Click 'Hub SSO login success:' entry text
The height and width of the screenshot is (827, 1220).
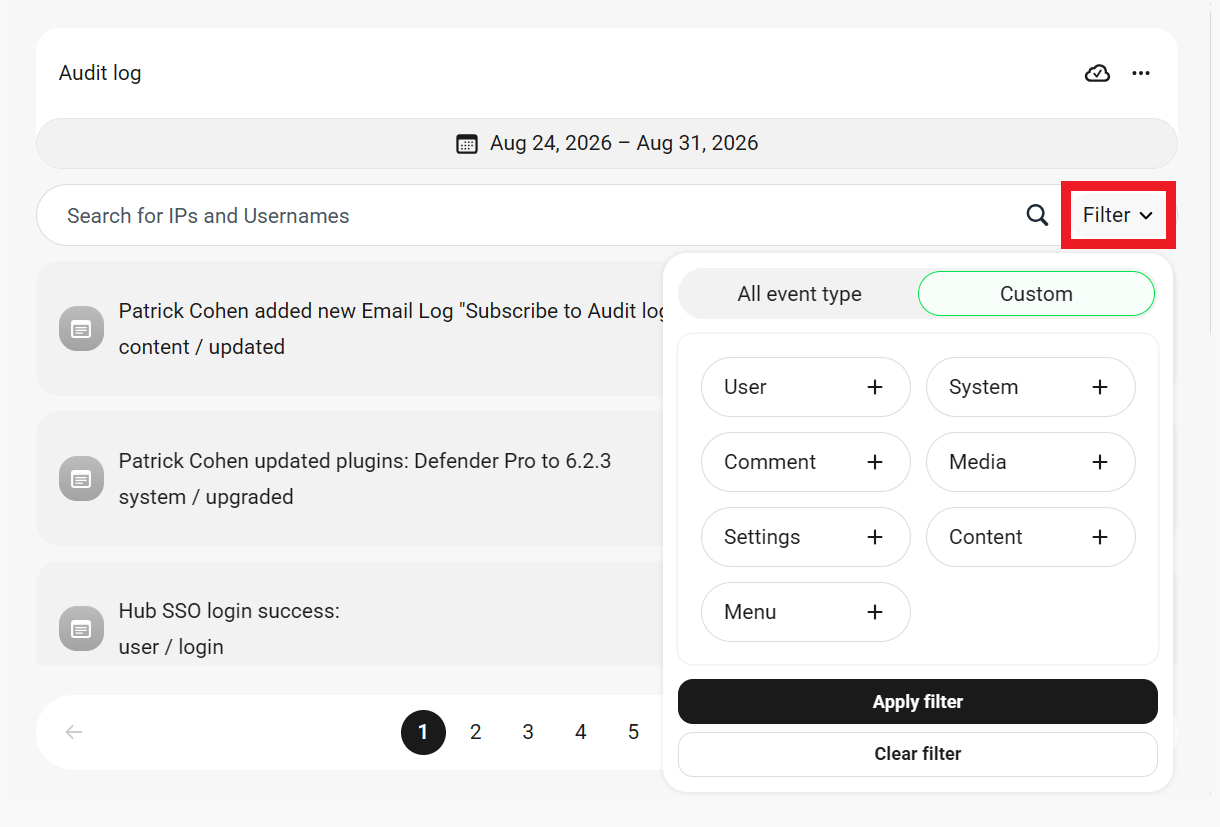click(x=229, y=611)
